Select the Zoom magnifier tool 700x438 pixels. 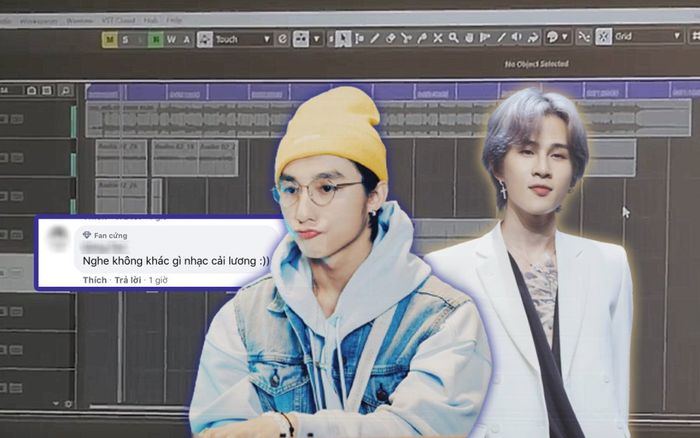(x=453, y=39)
